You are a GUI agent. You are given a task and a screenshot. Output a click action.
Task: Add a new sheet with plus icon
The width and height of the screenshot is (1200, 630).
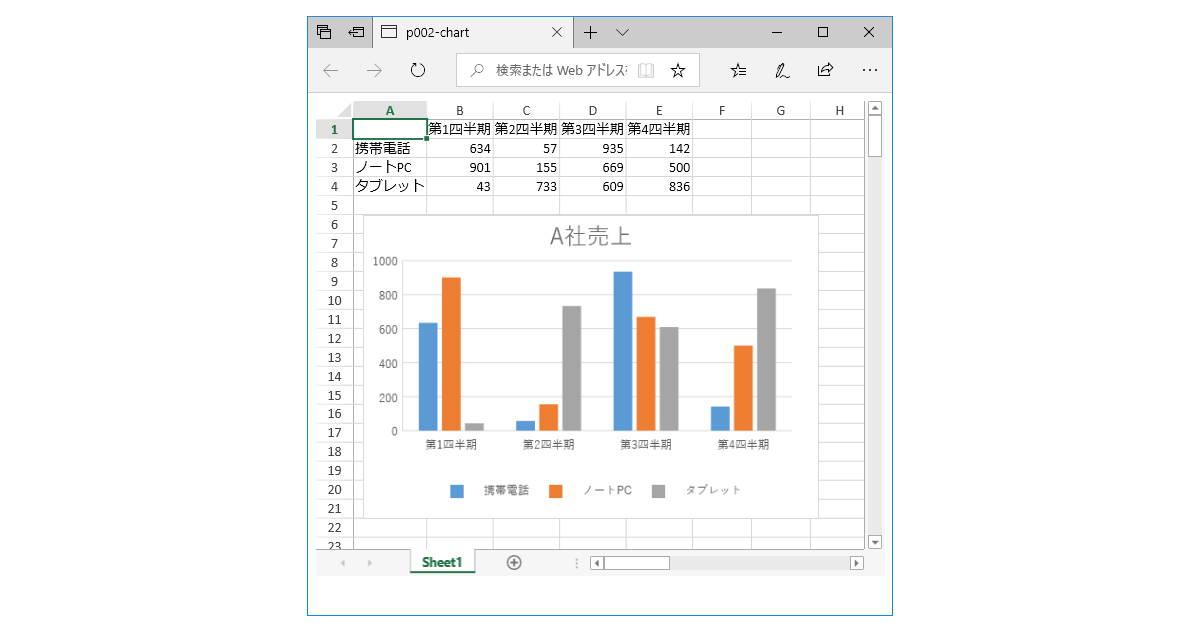pos(514,563)
